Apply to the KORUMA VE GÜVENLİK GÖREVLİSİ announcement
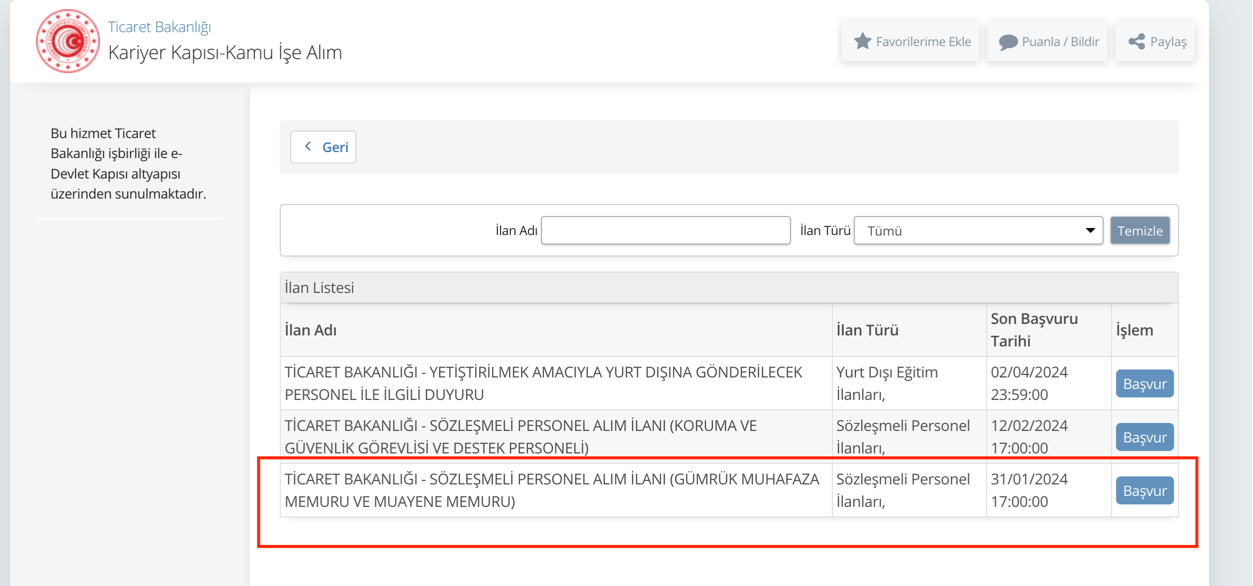Viewport: 1253px width, 586px height. pyautogui.click(x=1145, y=437)
